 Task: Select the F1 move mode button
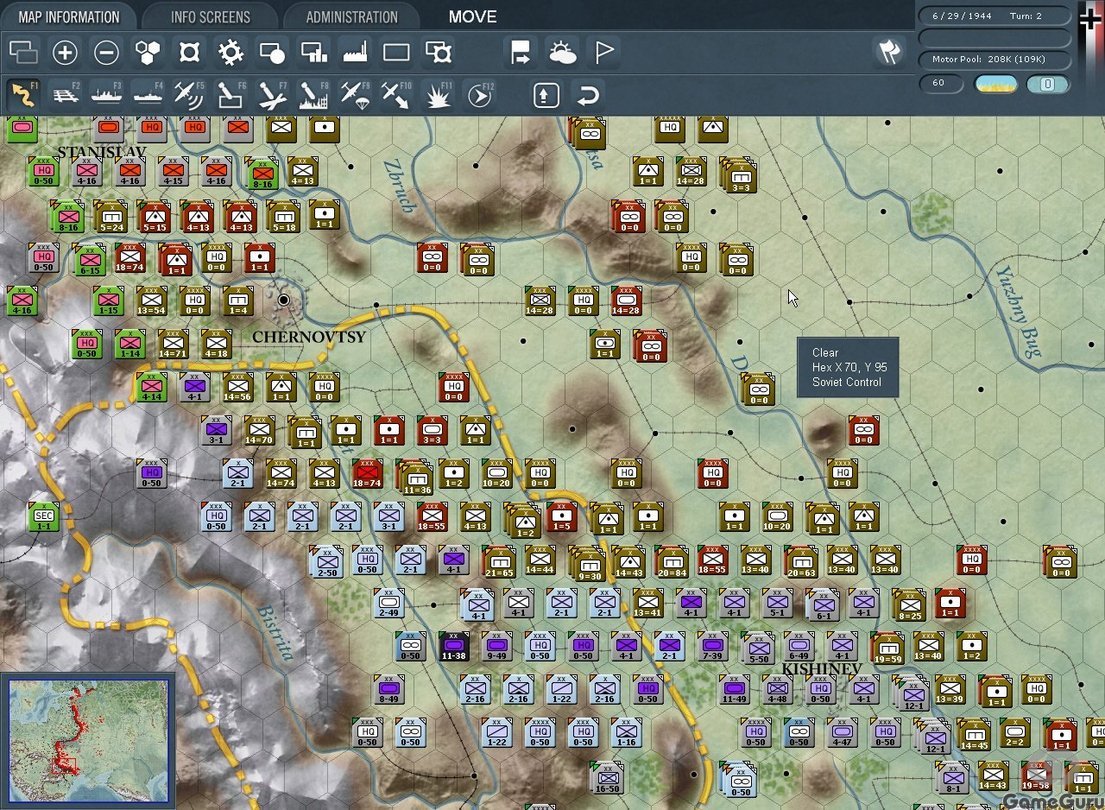click(x=23, y=94)
